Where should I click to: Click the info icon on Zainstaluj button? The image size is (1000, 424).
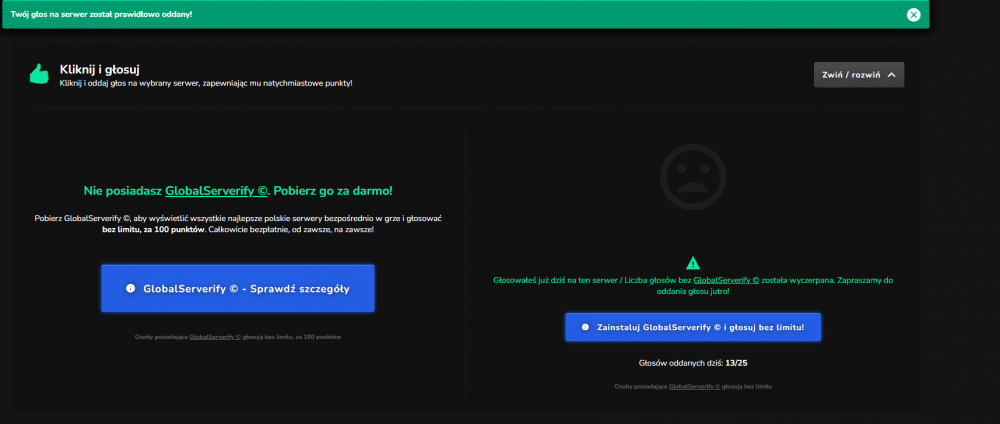585,327
